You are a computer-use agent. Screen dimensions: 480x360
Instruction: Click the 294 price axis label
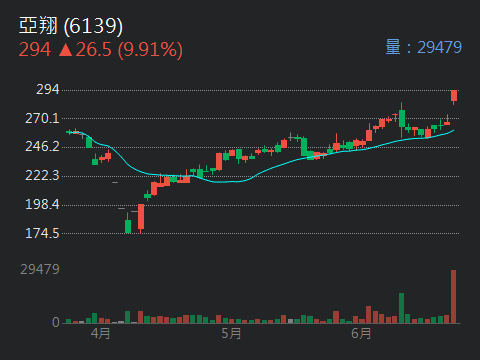click(x=48, y=89)
